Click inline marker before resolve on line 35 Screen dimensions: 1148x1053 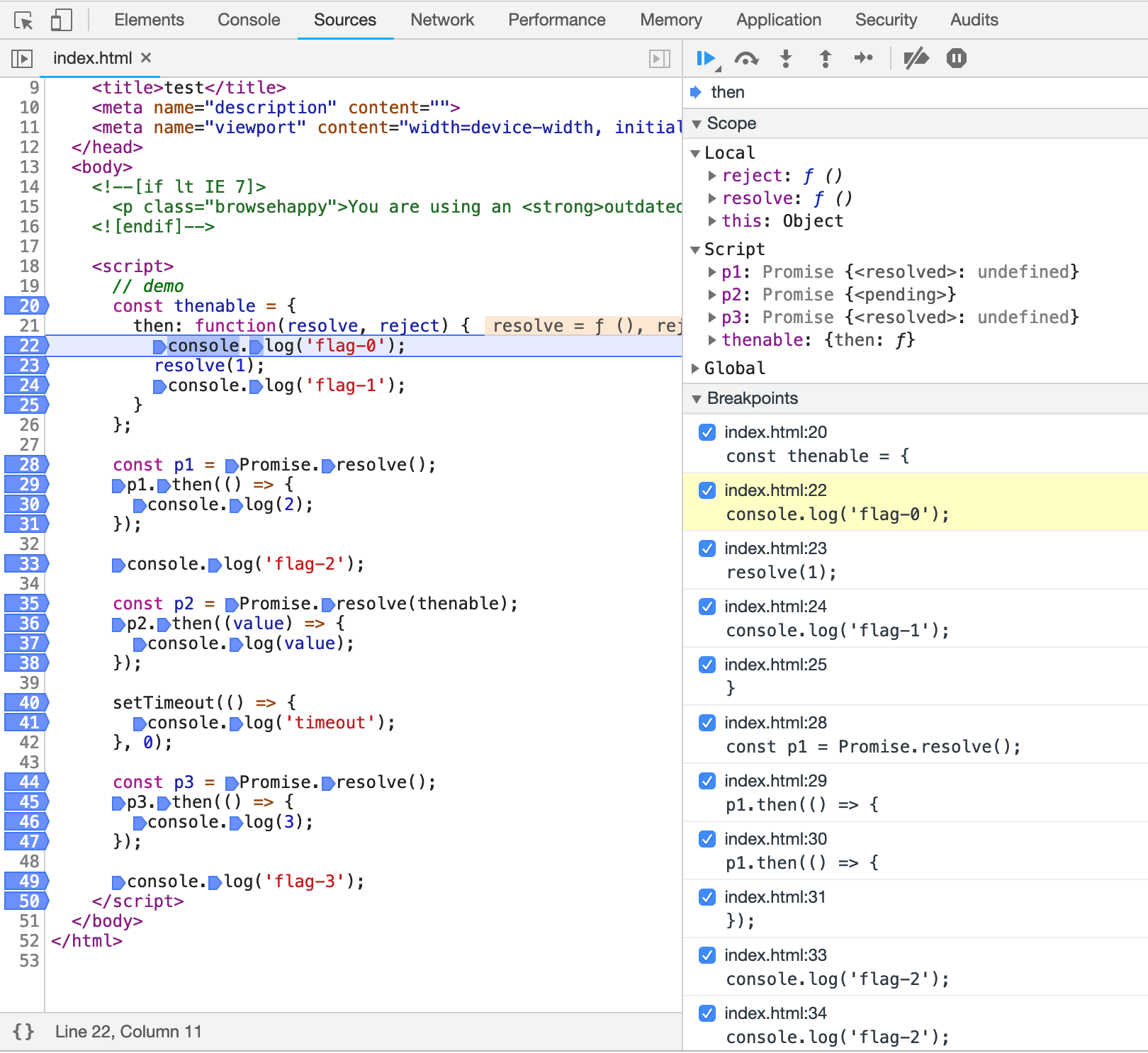(x=328, y=604)
